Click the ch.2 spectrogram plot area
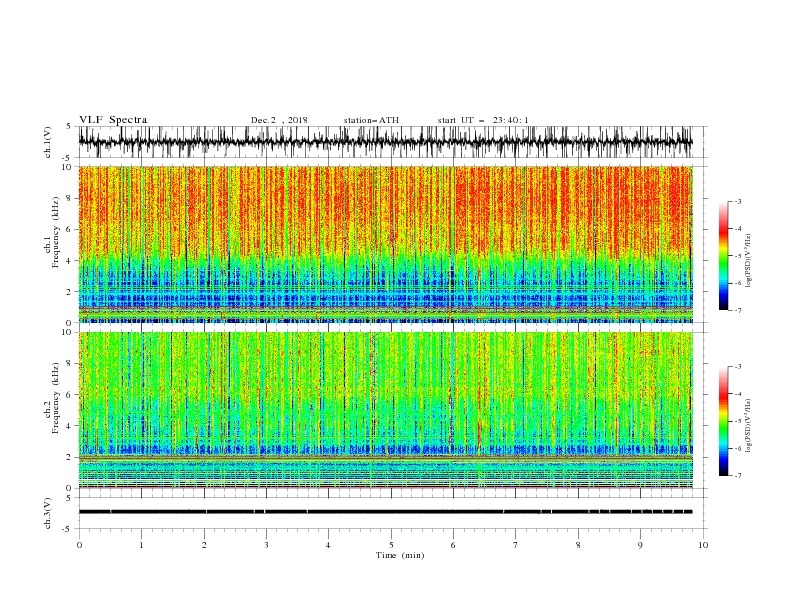Image resolution: width=792 pixels, height=612 pixels. pyautogui.click(x=385, y=410)
